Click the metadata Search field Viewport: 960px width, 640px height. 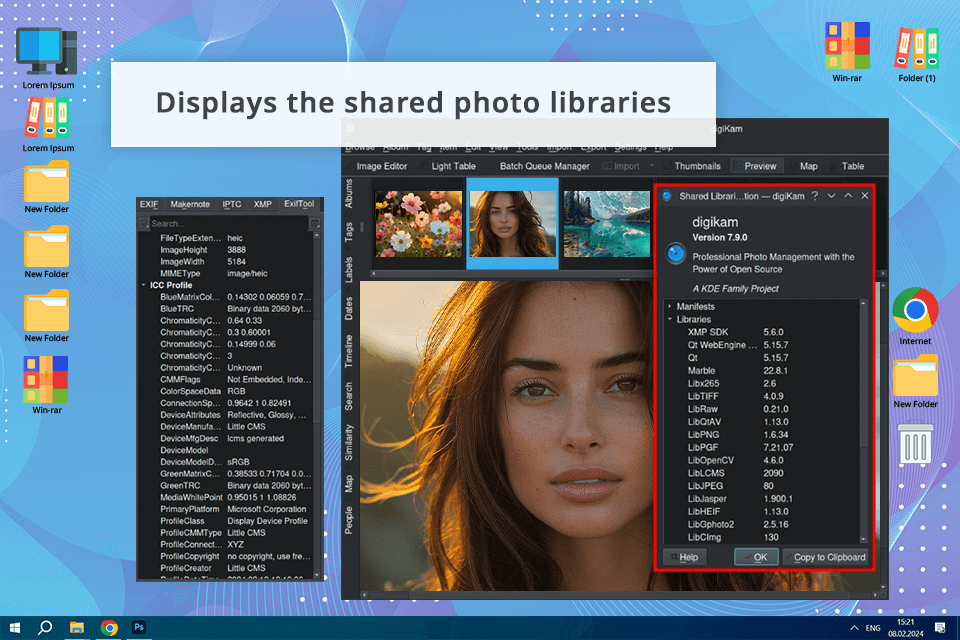pyautogui.click(x=228, y=224)
